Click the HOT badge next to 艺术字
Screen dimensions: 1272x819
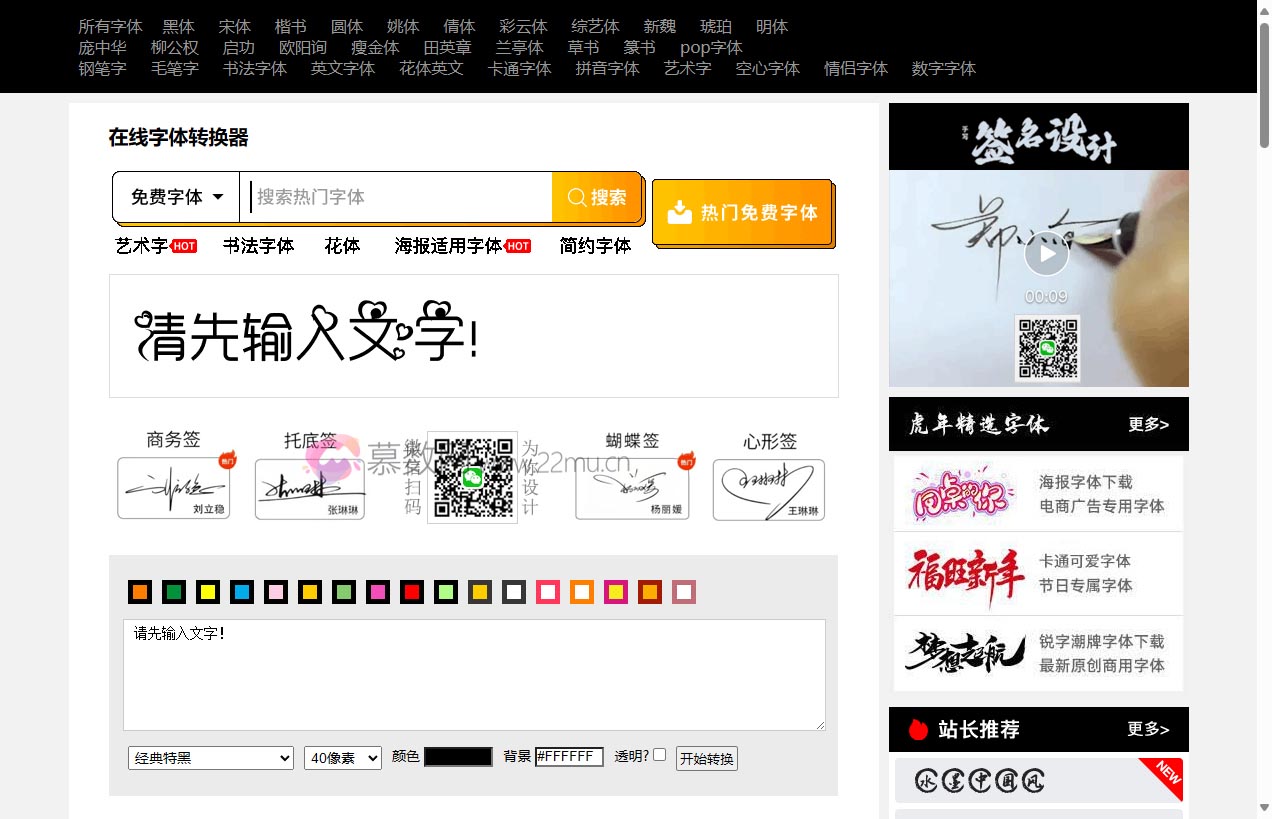point(183,245)
